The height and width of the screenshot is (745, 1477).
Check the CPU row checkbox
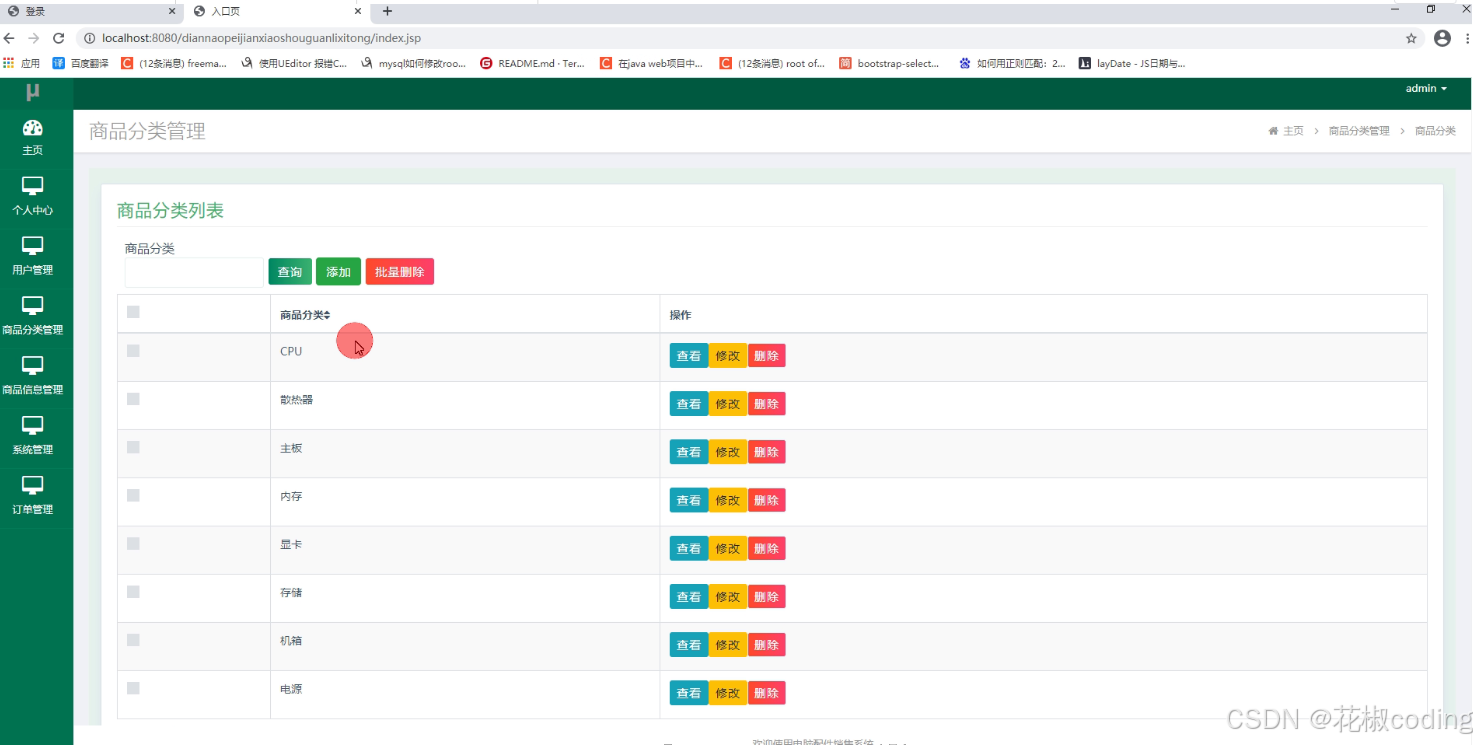pyautogui.click(x=133, y=350)
